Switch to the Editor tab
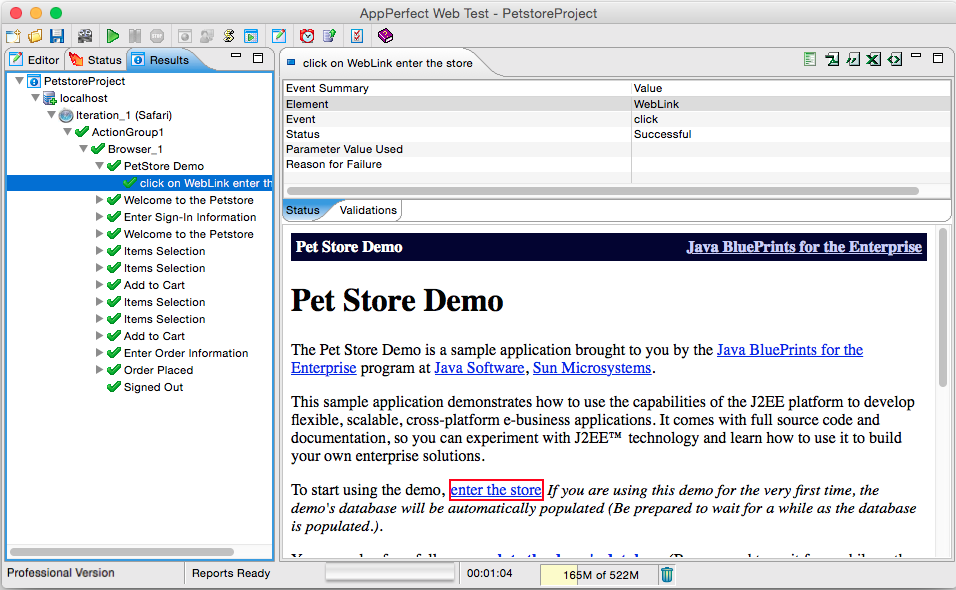The height and width of the screenshot is (590, 956). coord(34,60)
